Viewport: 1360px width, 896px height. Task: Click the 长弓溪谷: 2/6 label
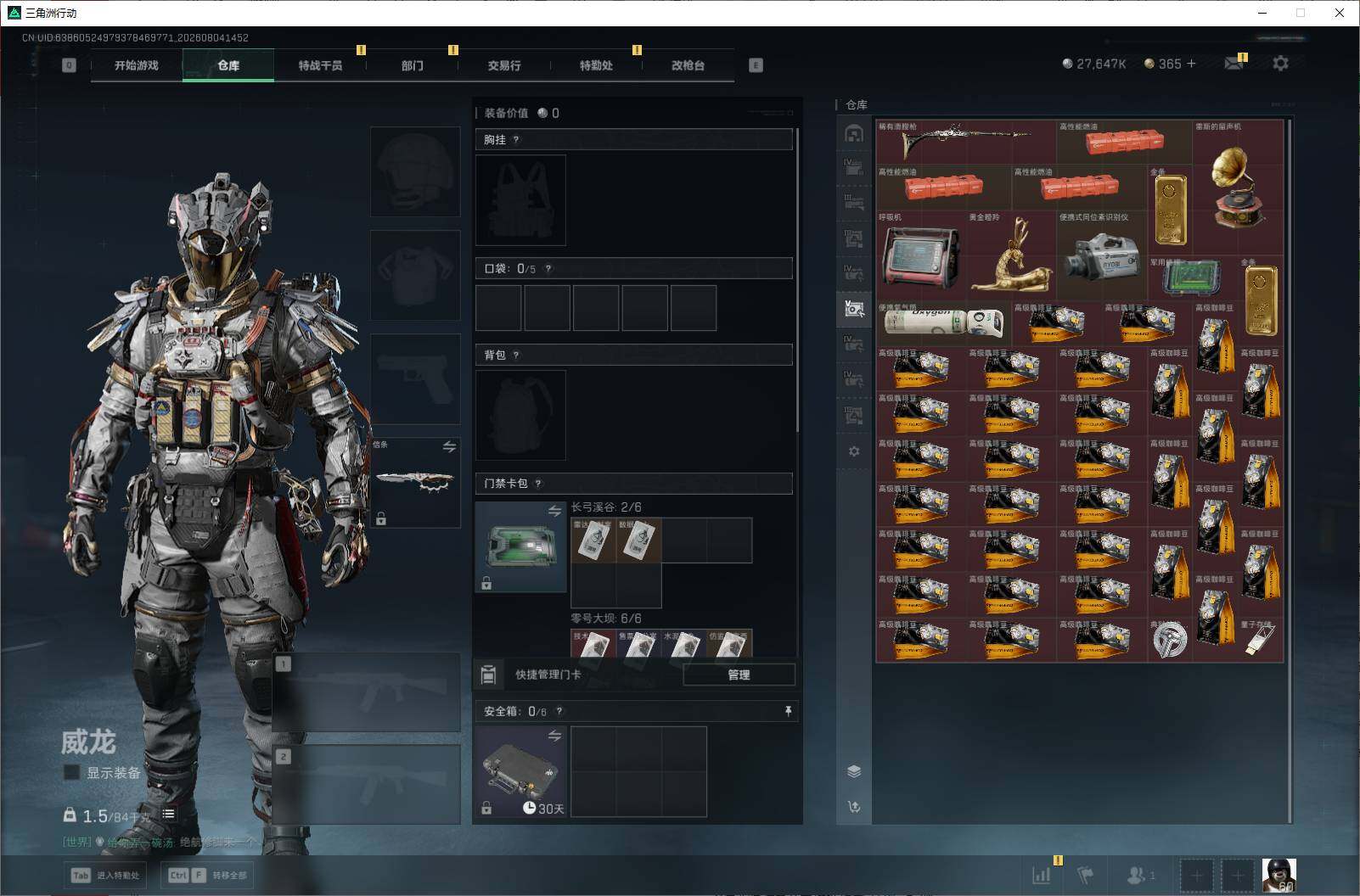point(606,507)
